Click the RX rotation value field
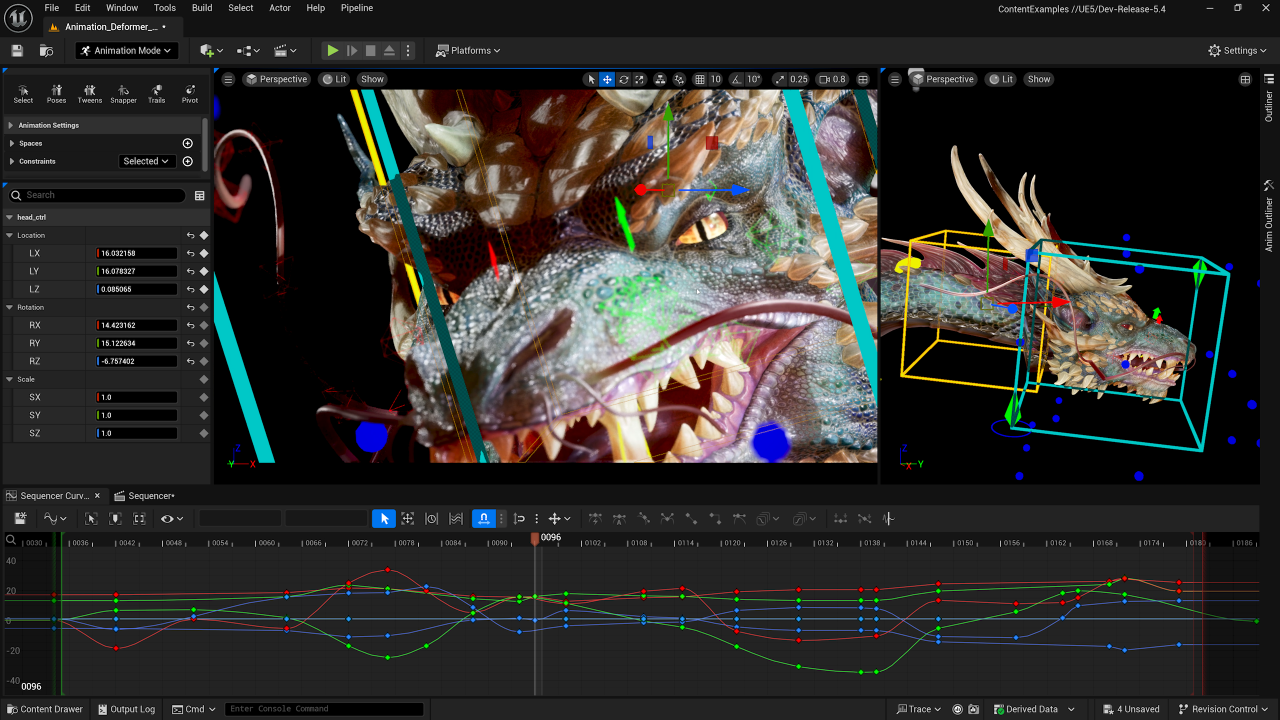 pyautogui.click(x=137, y=325)
